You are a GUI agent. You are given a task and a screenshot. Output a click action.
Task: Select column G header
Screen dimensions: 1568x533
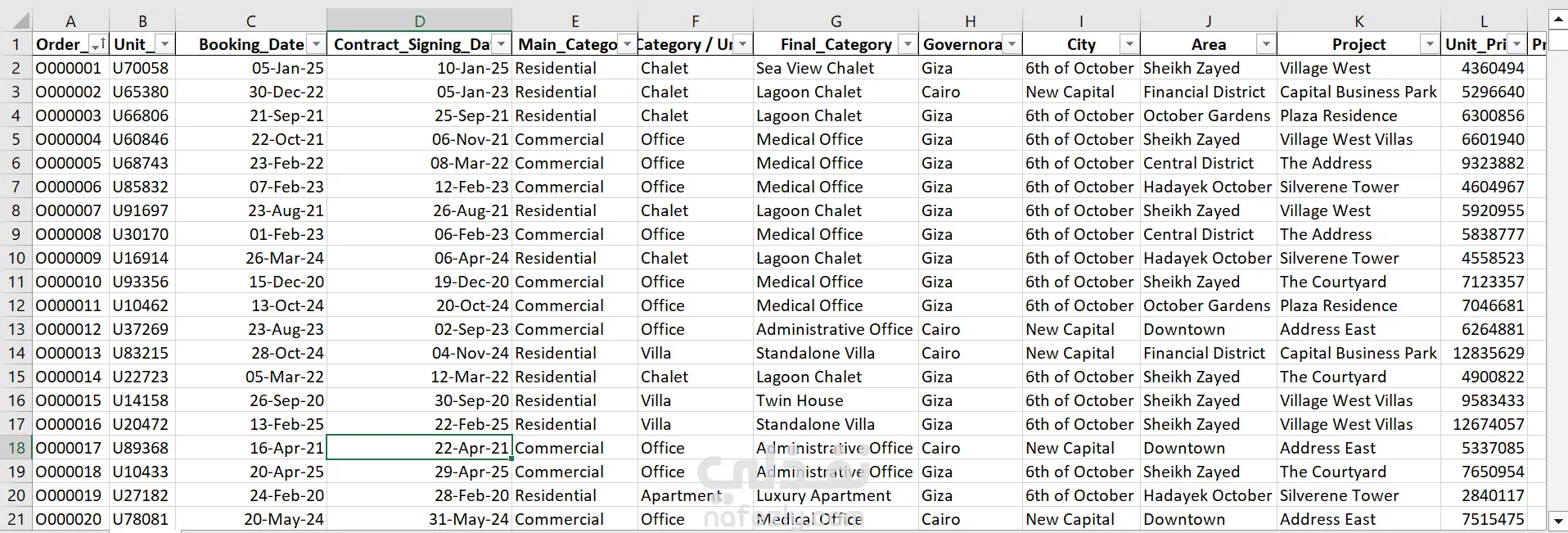tap(836, 20)
